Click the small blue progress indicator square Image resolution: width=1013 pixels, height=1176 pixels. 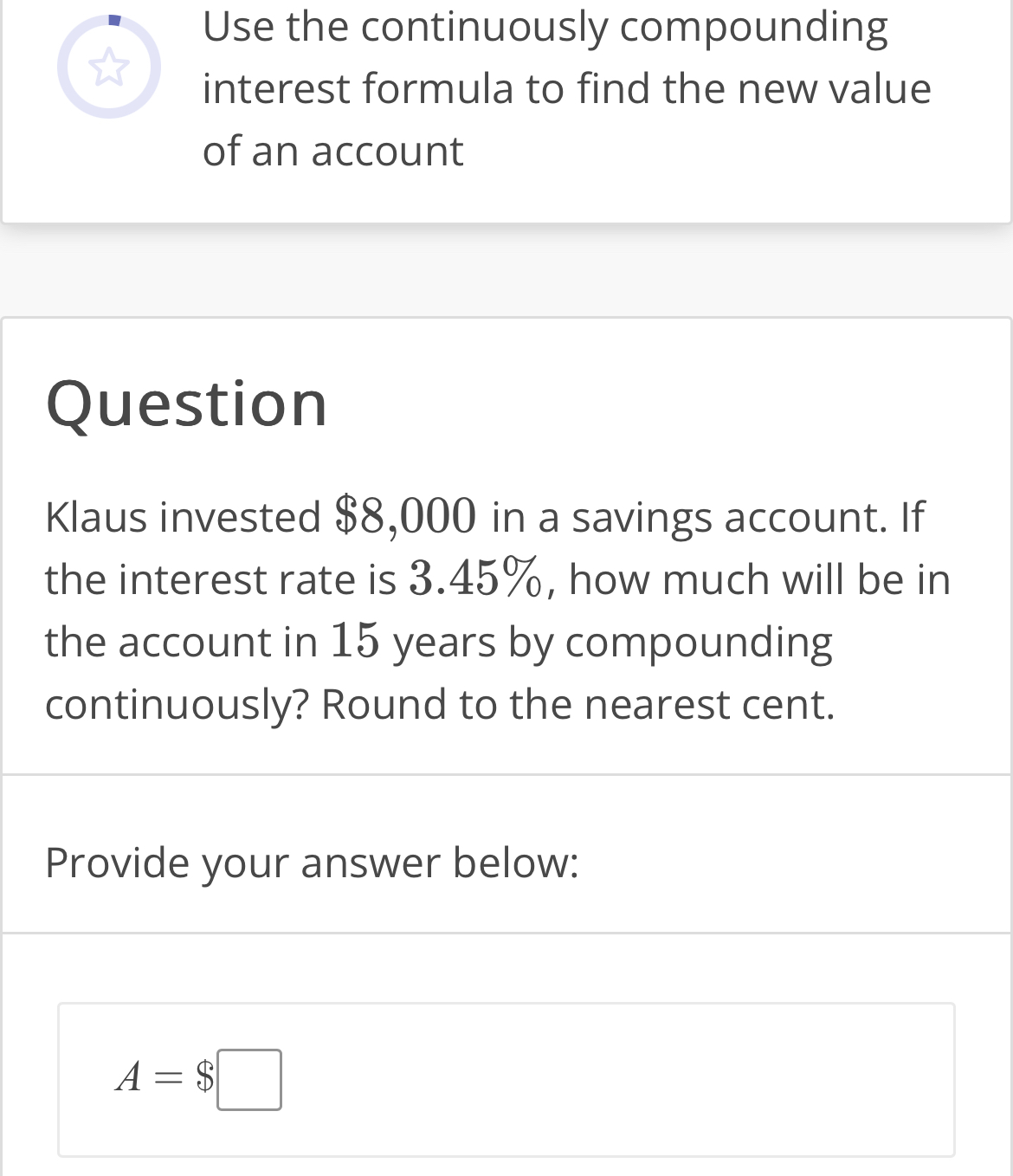[x=113, y=17]
